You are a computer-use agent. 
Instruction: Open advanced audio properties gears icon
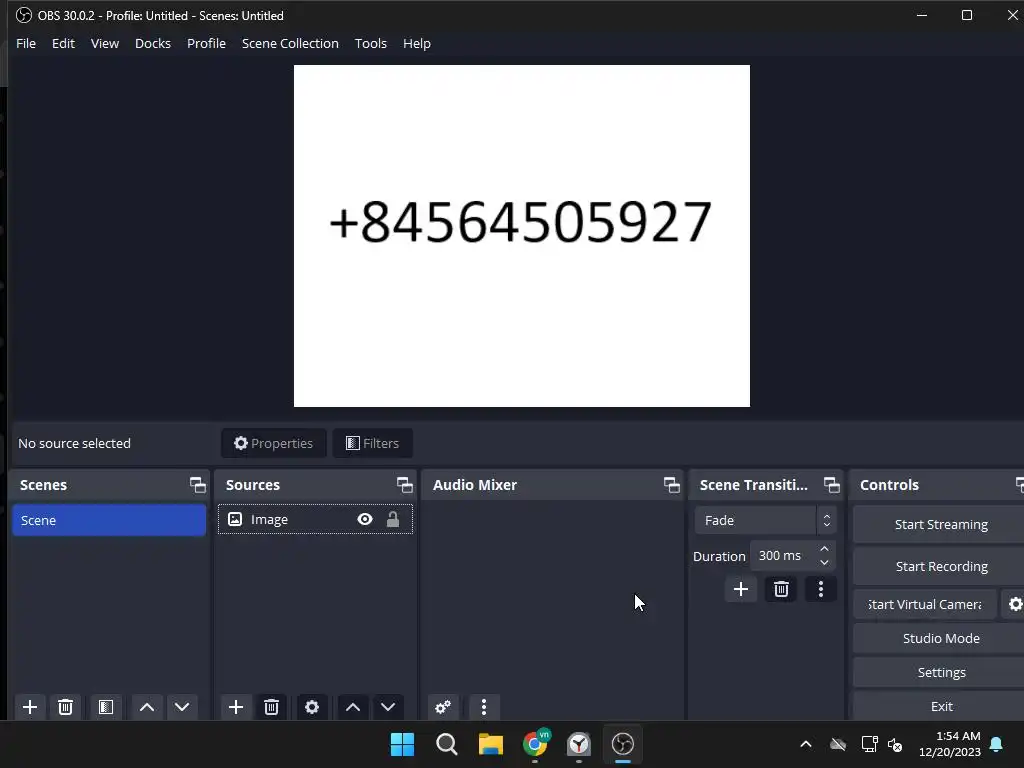[443, 707]
